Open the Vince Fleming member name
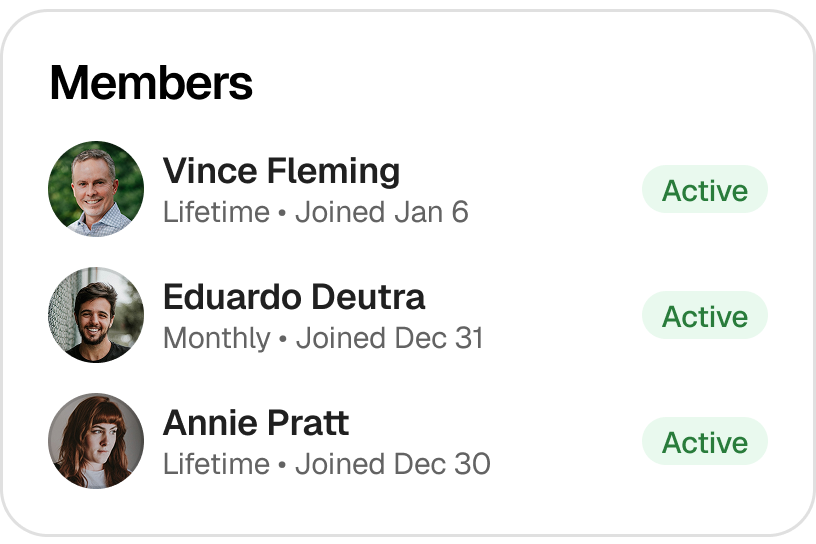 coord(281,171)
